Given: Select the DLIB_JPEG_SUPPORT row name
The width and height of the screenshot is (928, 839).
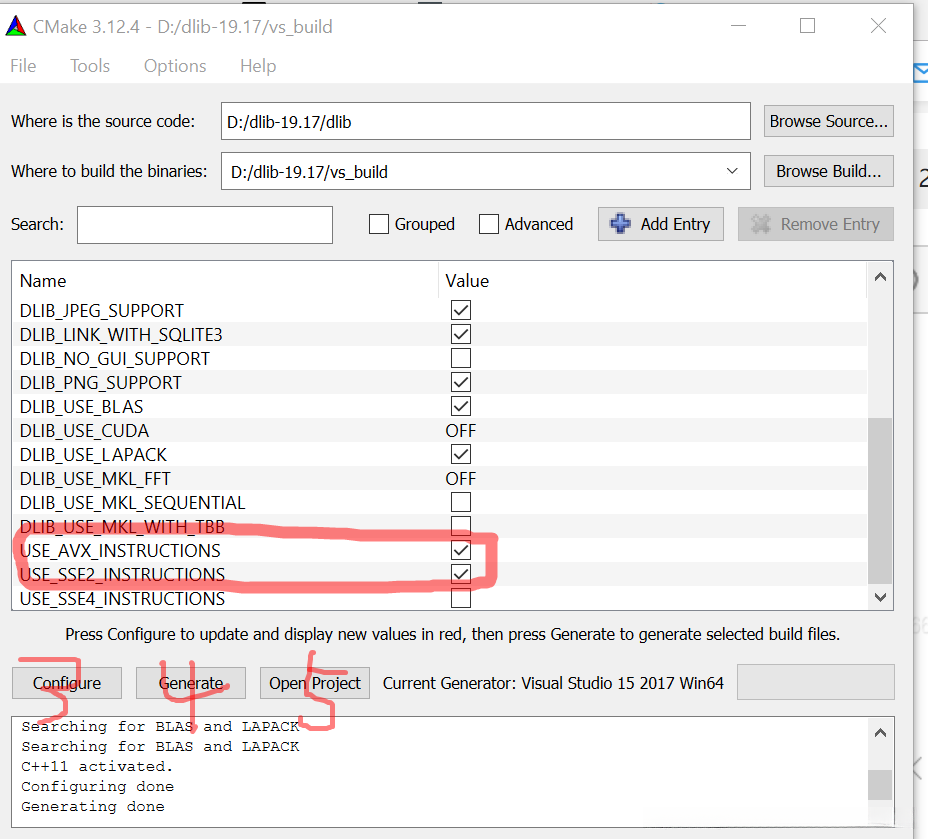Looking at the screenshot, I should pyautogui.click(x=101, y=311).
